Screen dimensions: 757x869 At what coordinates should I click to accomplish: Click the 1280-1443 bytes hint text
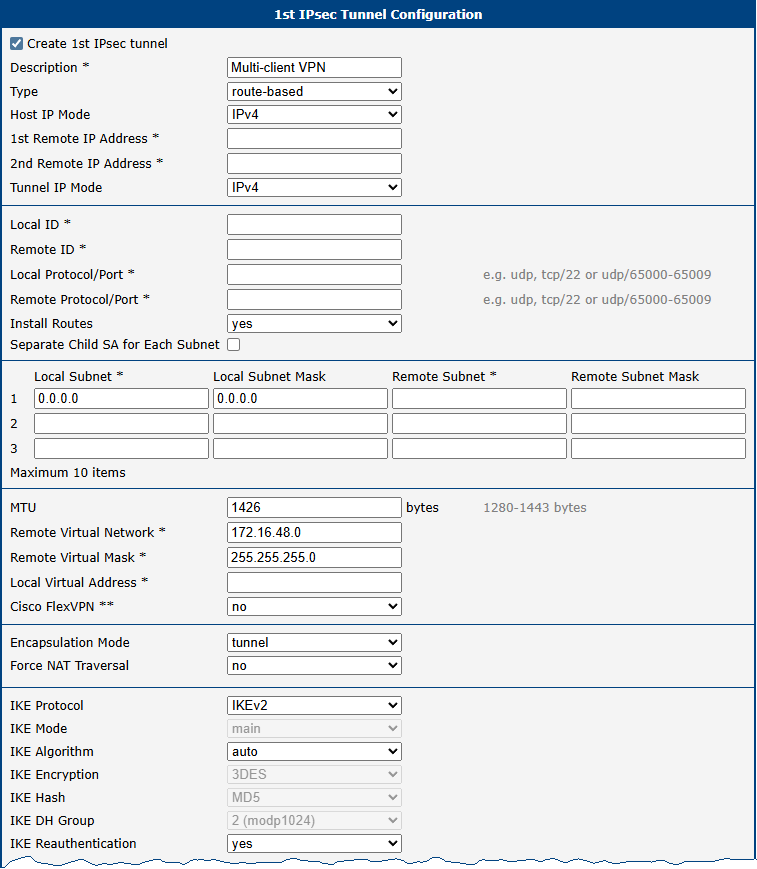tap(535, 508)
